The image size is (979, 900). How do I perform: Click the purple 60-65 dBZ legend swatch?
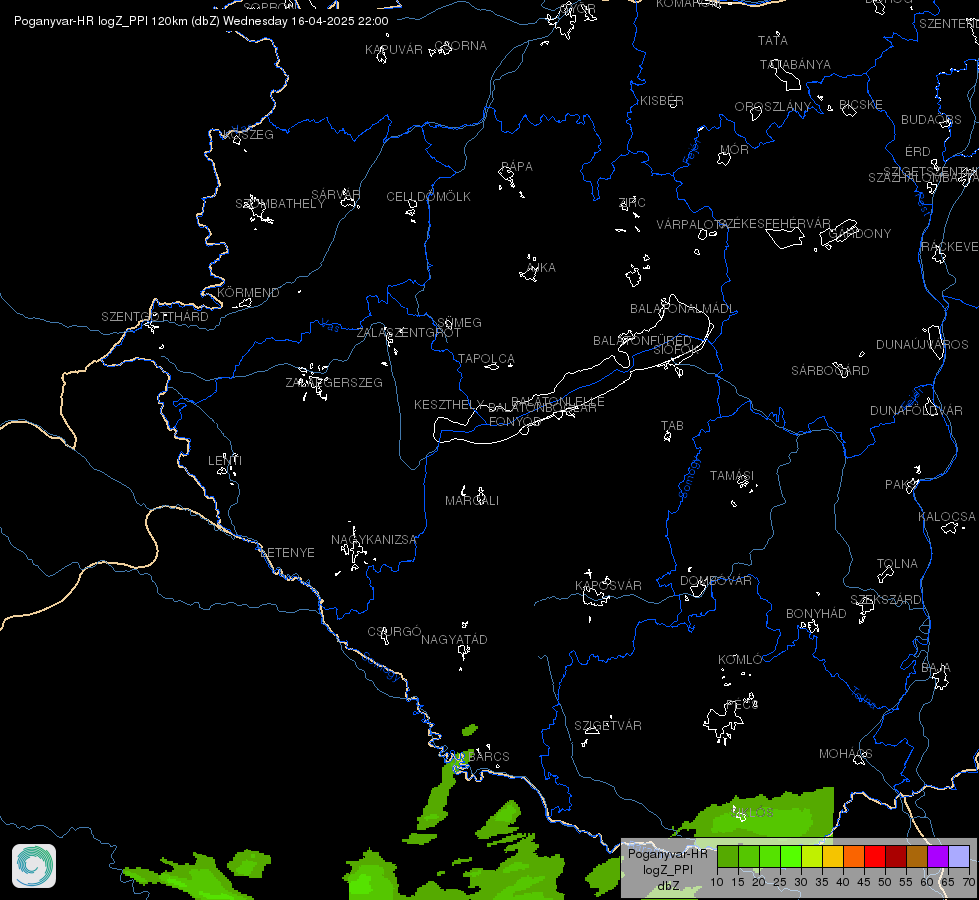click(x=938, y=856)
